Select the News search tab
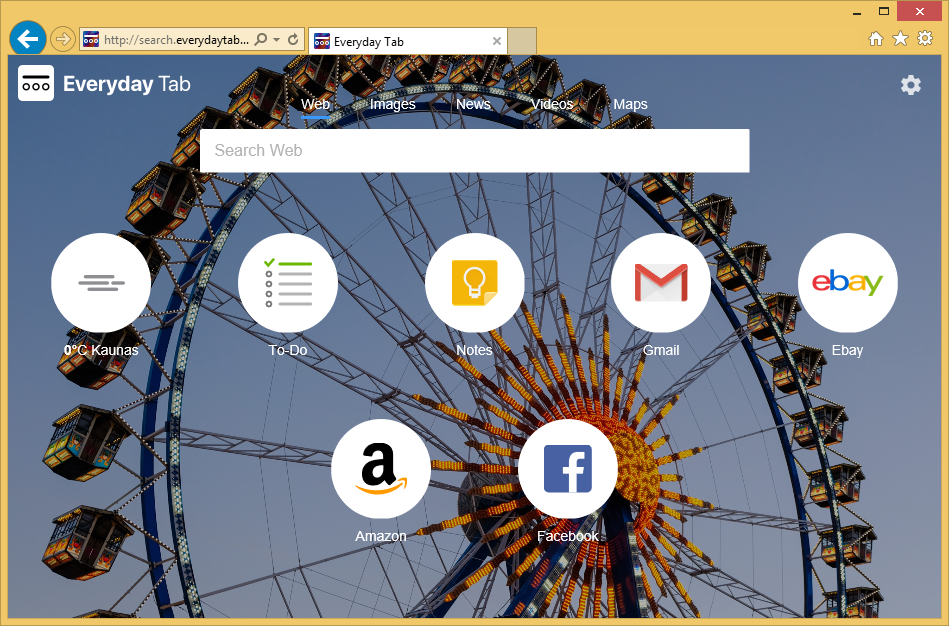 [x=473, y=104]
